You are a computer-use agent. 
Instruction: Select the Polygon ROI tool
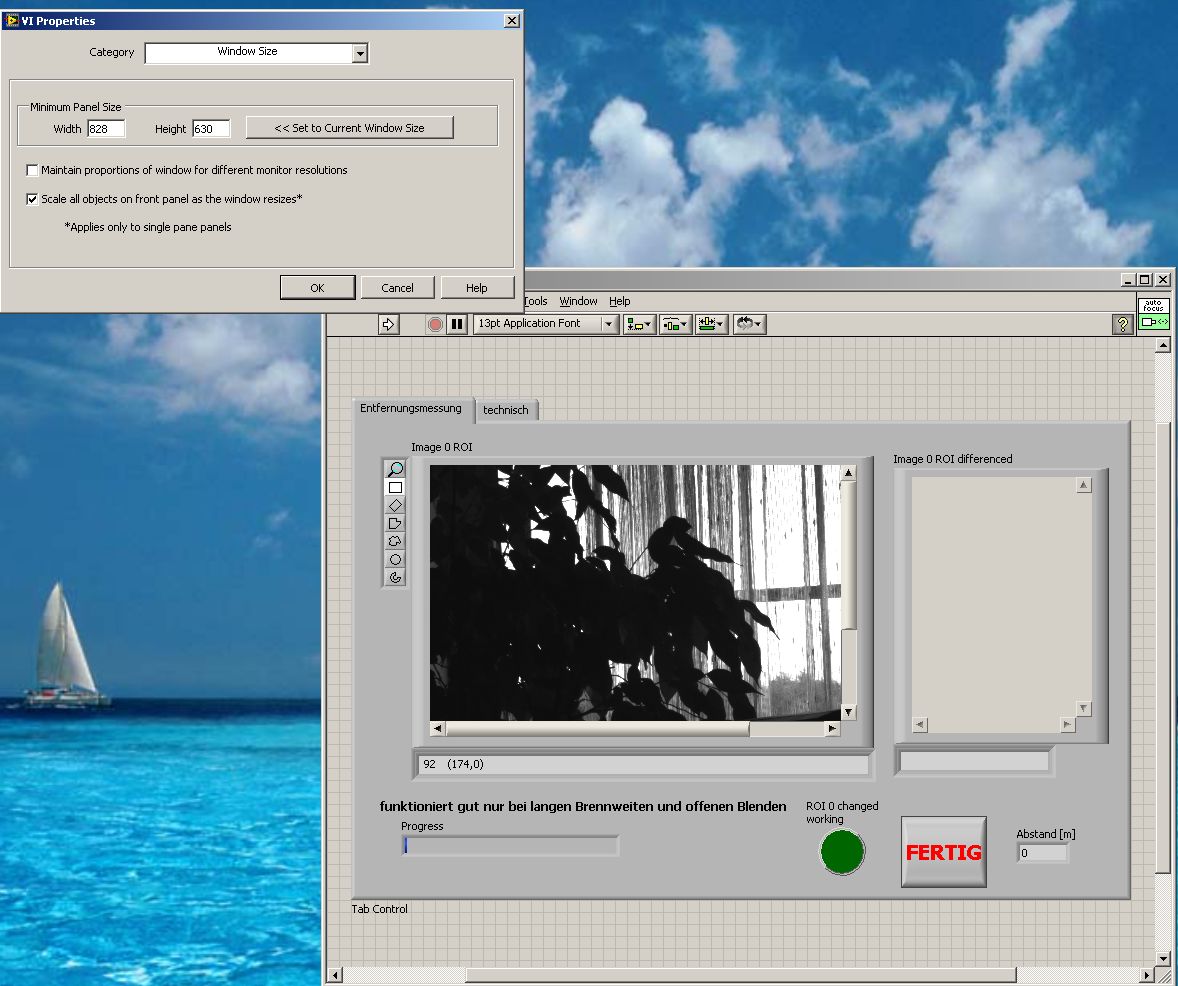click(395, 523)
